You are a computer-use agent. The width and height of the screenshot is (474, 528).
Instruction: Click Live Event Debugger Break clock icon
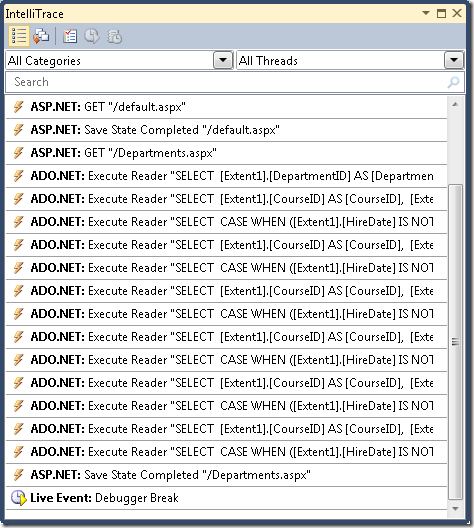click(x=18, y=498)
